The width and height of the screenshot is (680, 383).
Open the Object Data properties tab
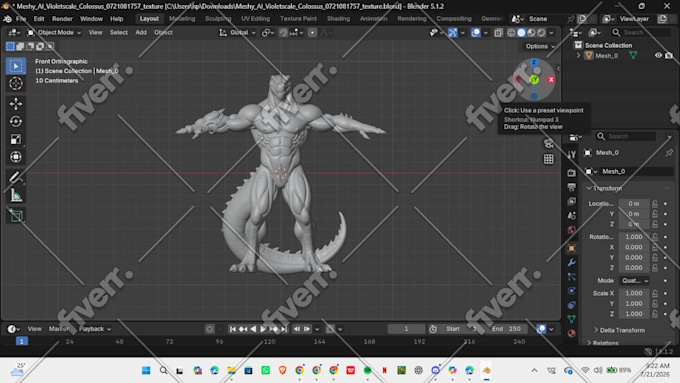pyautogui.click(x=572, y=319)
